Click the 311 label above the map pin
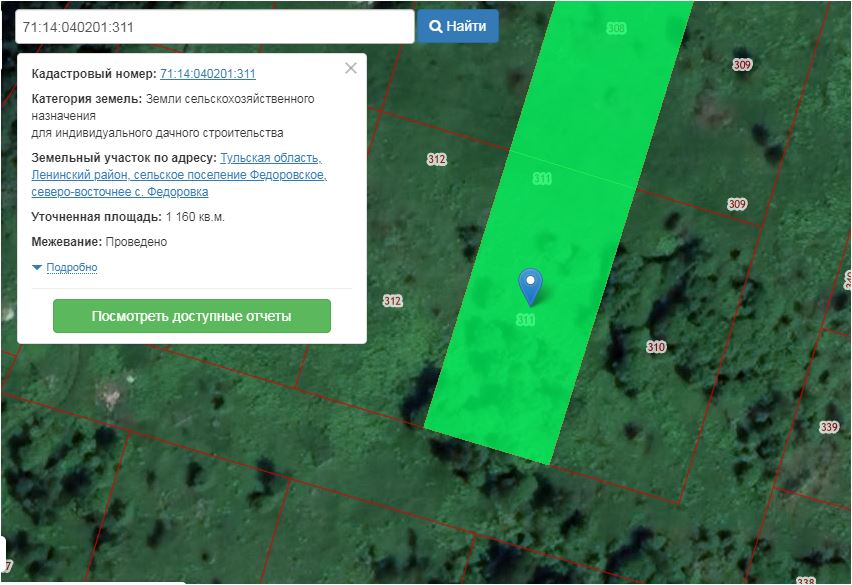852x585 pixels. coord(542,179)
